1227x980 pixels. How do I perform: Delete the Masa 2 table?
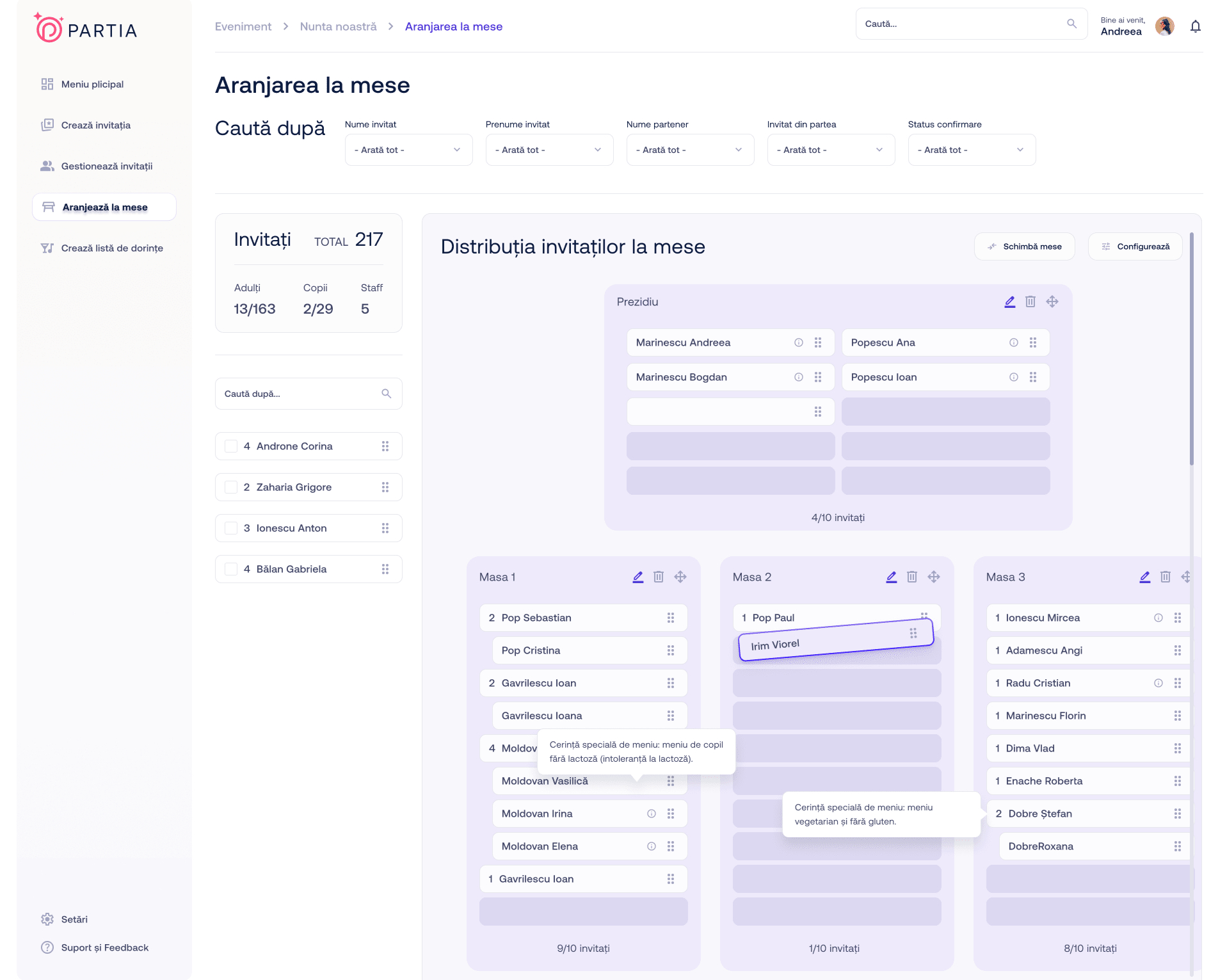tap(912, 577)
